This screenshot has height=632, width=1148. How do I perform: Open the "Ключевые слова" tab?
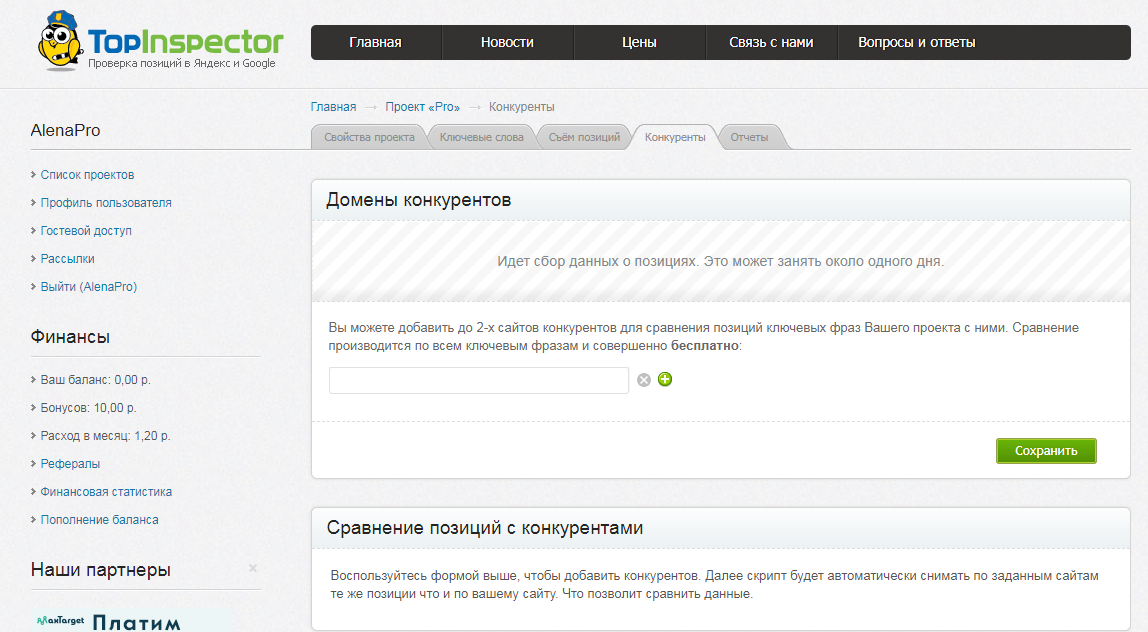[x=481, y=136]
